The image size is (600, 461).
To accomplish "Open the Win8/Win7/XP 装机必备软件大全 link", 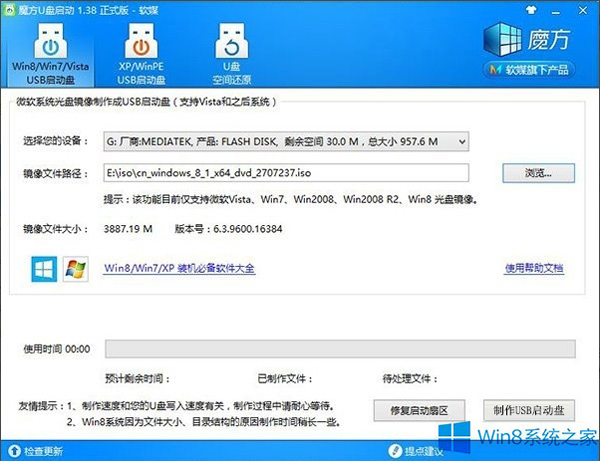I will pos(179,268).
